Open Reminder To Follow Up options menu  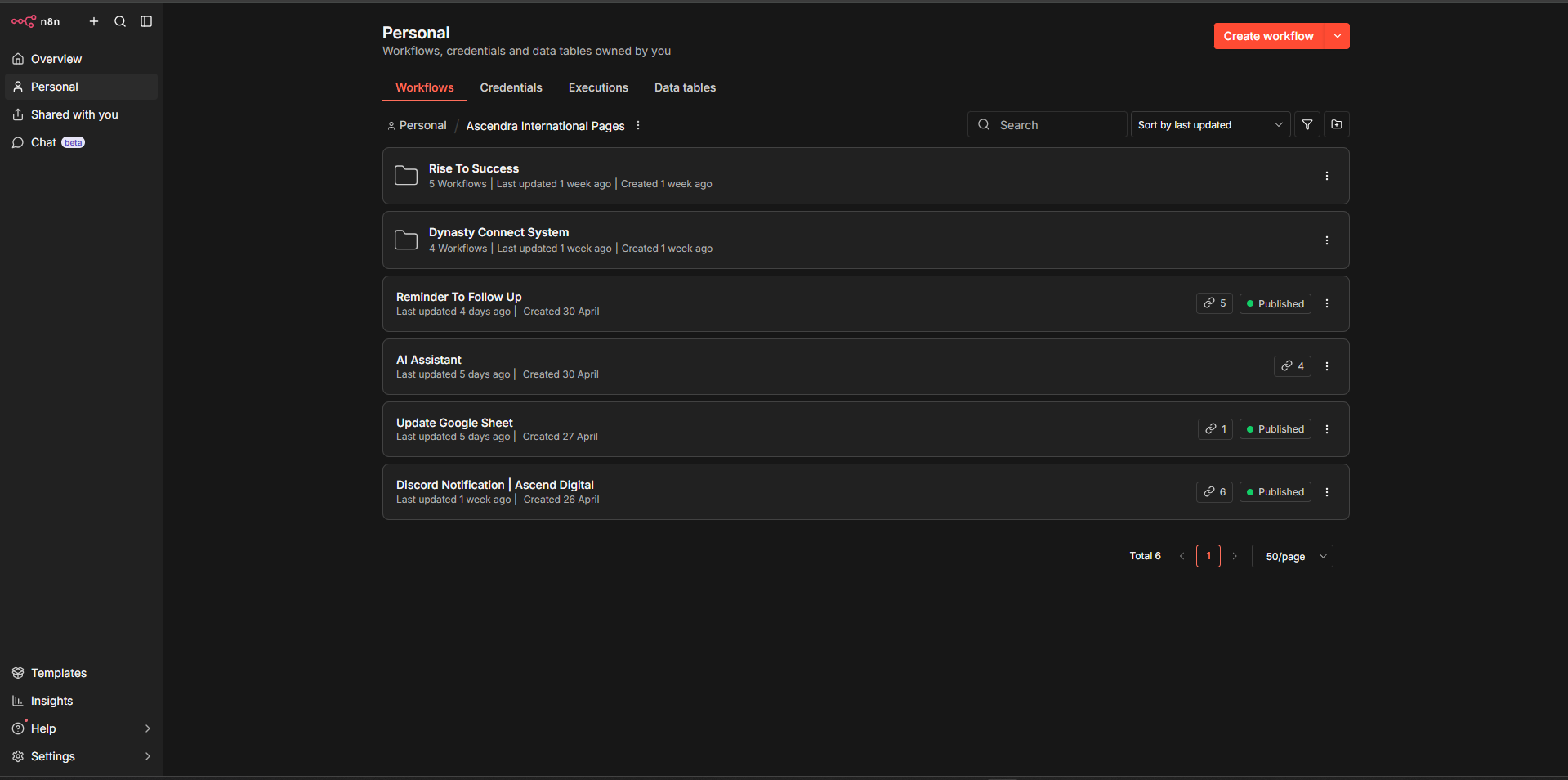(1327, 303)
